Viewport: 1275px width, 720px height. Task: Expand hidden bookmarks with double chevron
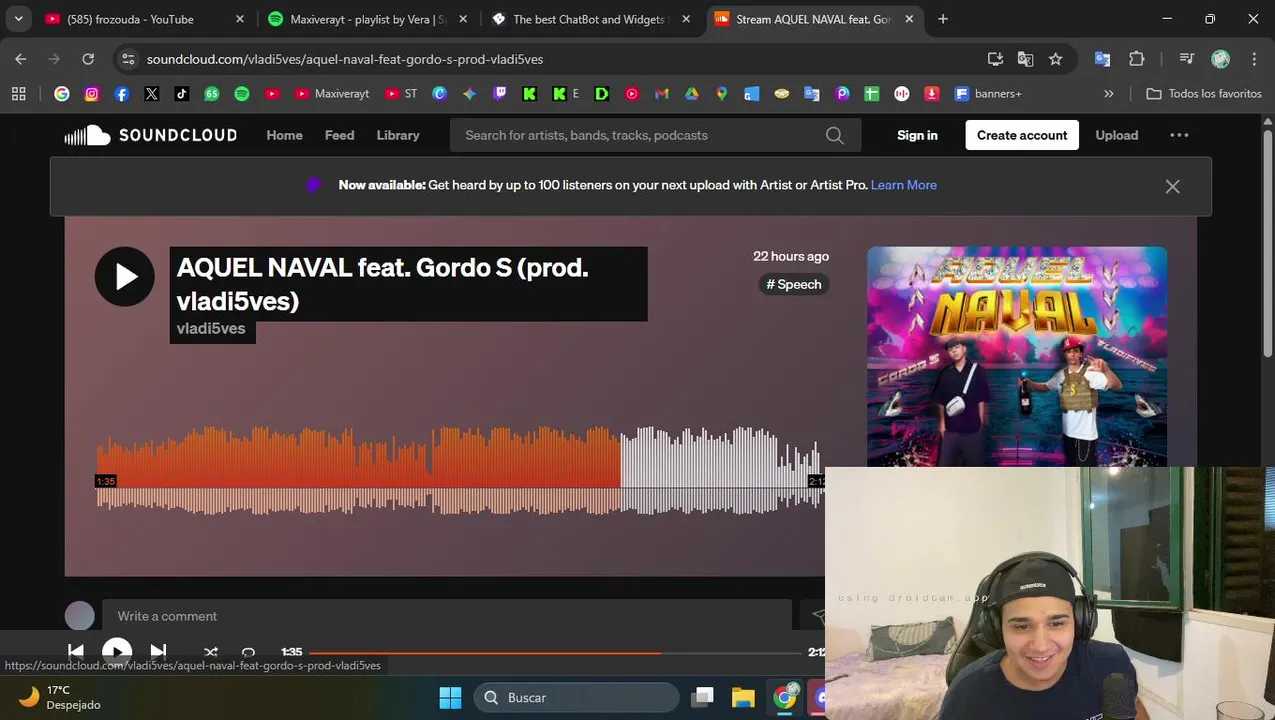(x=1108, y=93)
